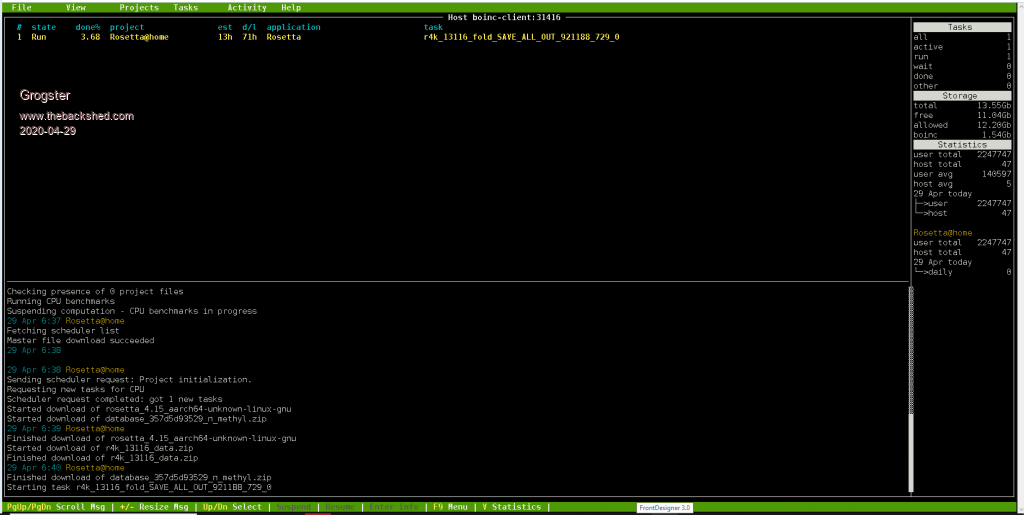Click the Statistics header in the side panel
The image size is (1024, 515).
click(x=962, y=144)
